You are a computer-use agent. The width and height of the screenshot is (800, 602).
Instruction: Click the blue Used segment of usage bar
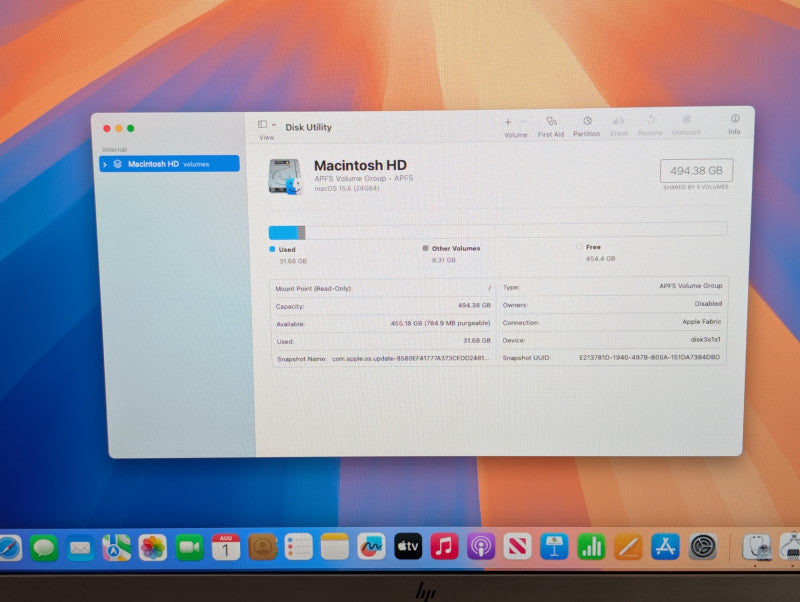coord(283,233)
